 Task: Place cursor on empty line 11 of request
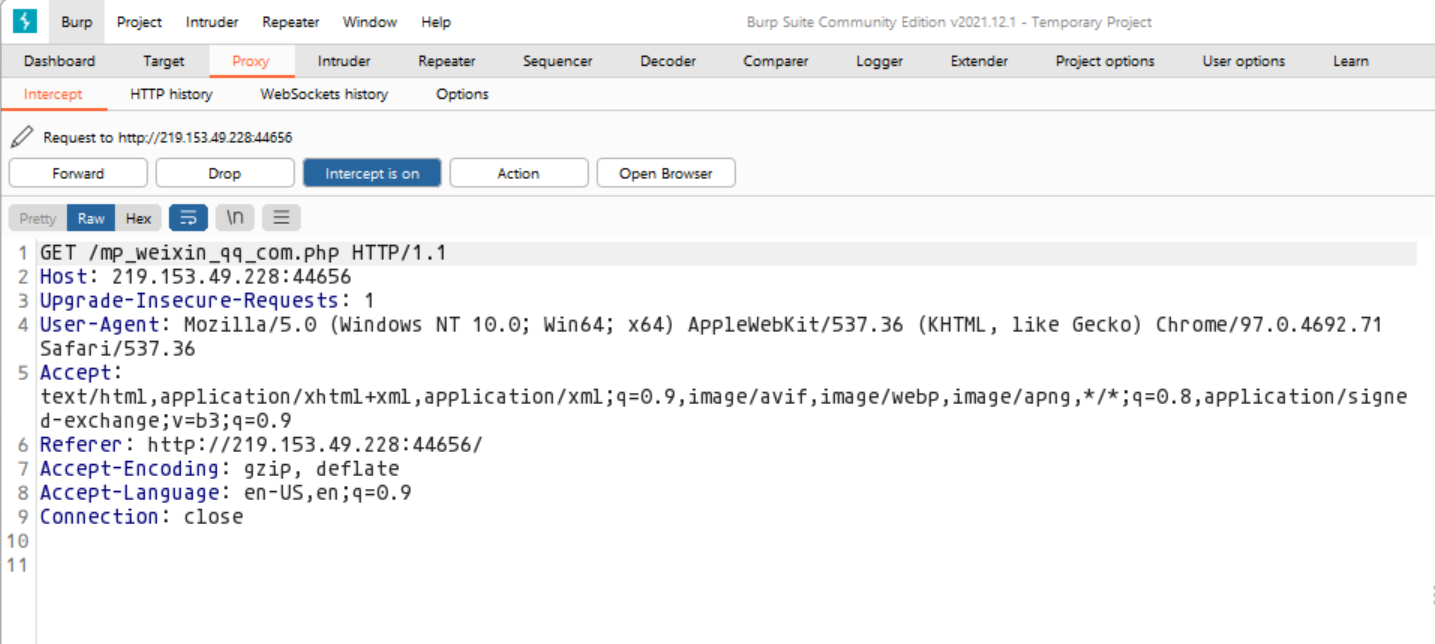(x=728, y=565)
